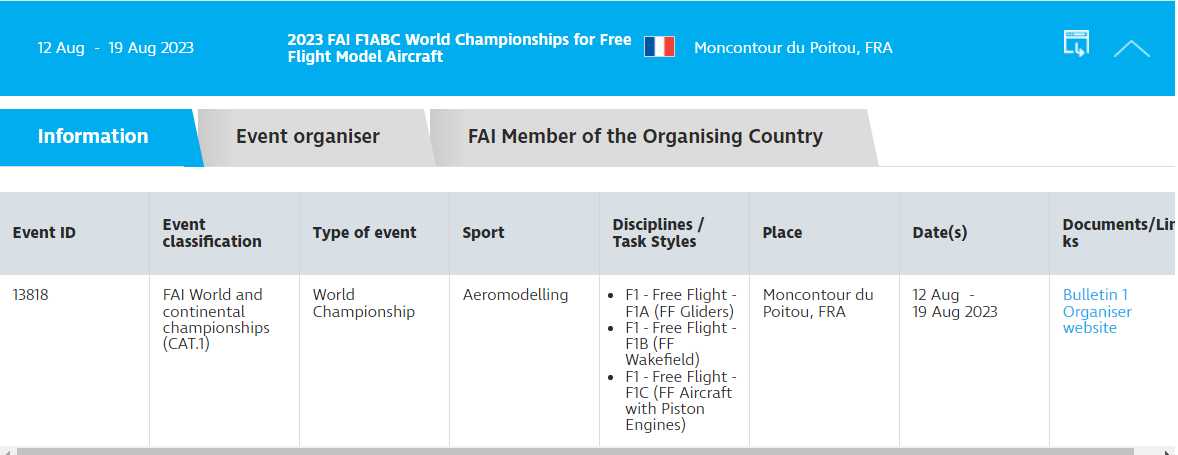The height and width of the screenshot is (455, 1178).
Task: Click the Event classification column header
Action: 212,233
